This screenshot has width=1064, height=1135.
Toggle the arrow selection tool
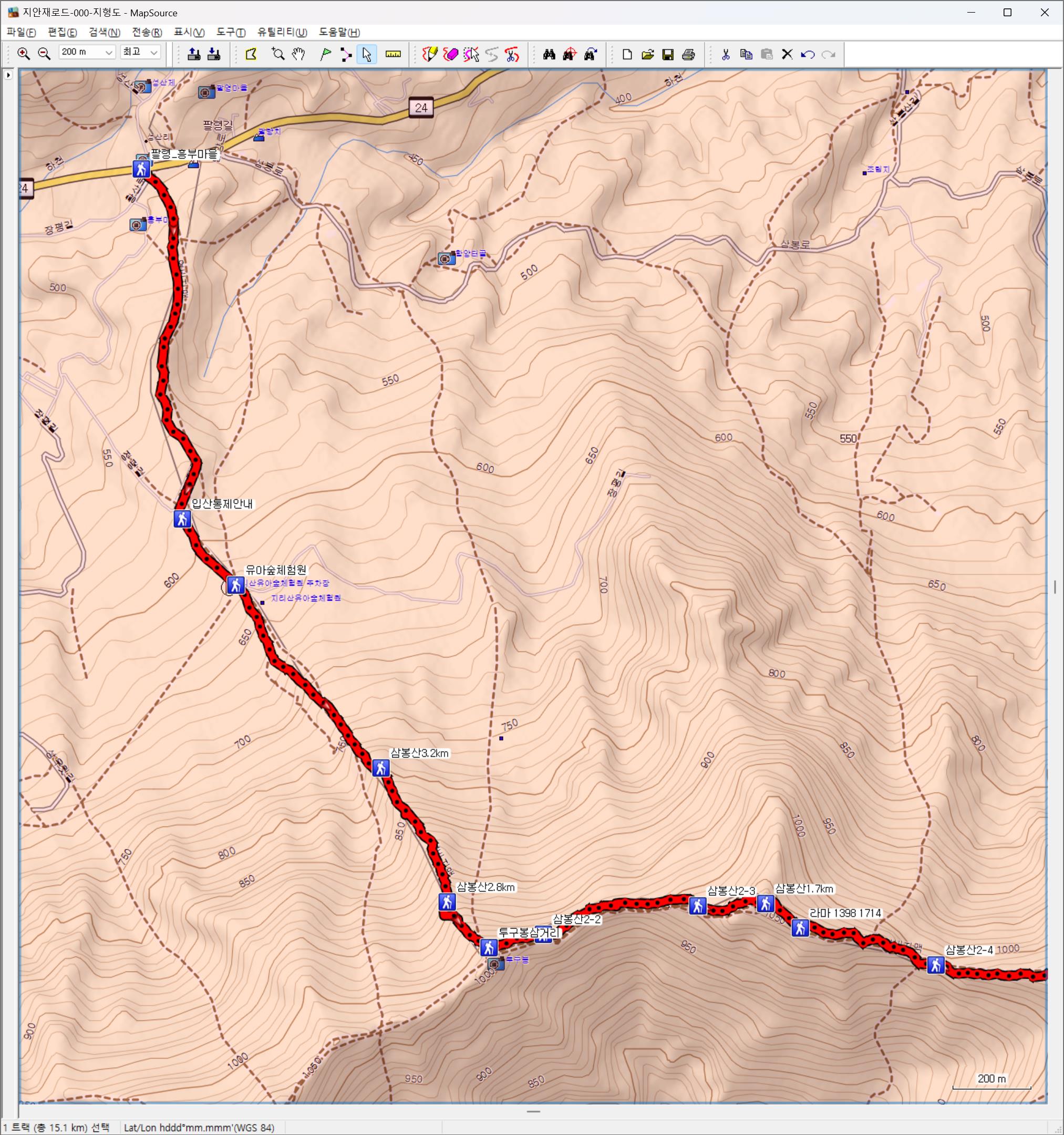pyautogui.click(x=366, y=54)
